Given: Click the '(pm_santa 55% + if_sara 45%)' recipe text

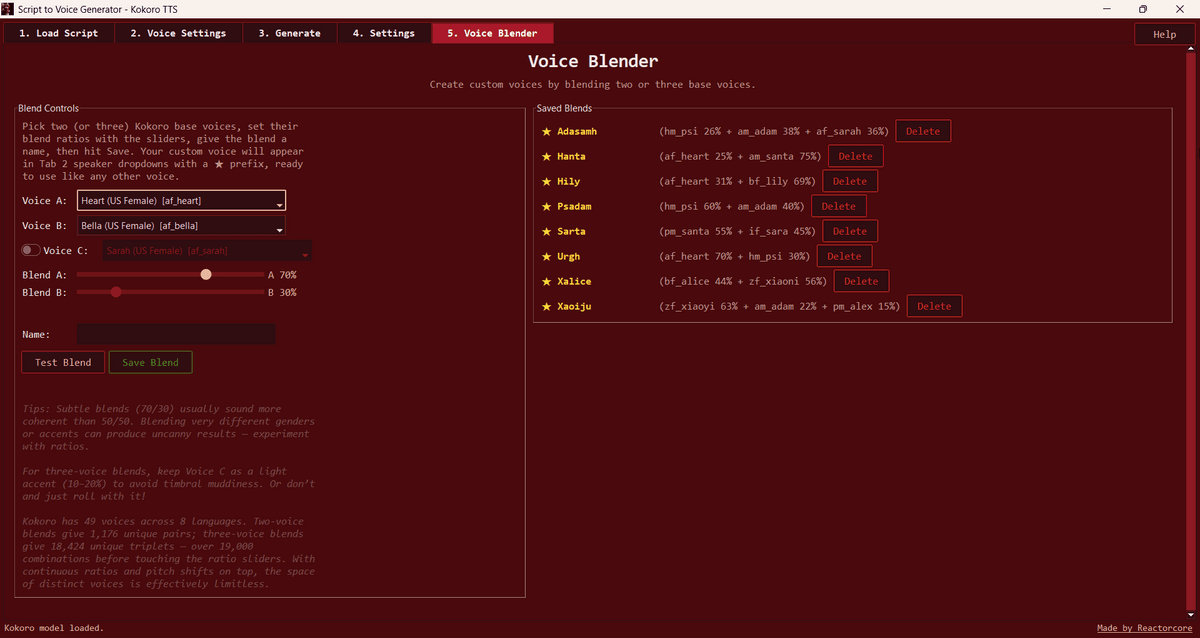Looking at the screenshot, I should (x=737, y=231).
